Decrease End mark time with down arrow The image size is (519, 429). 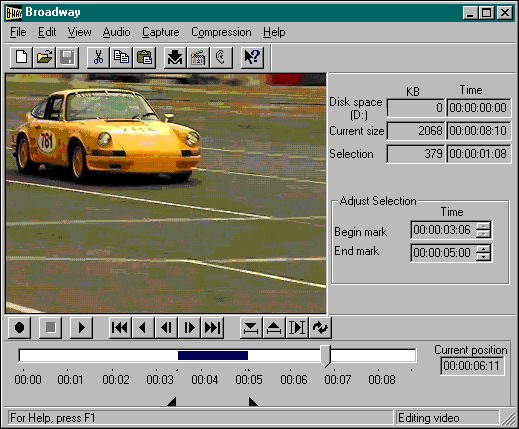click(x=483, y=256)
